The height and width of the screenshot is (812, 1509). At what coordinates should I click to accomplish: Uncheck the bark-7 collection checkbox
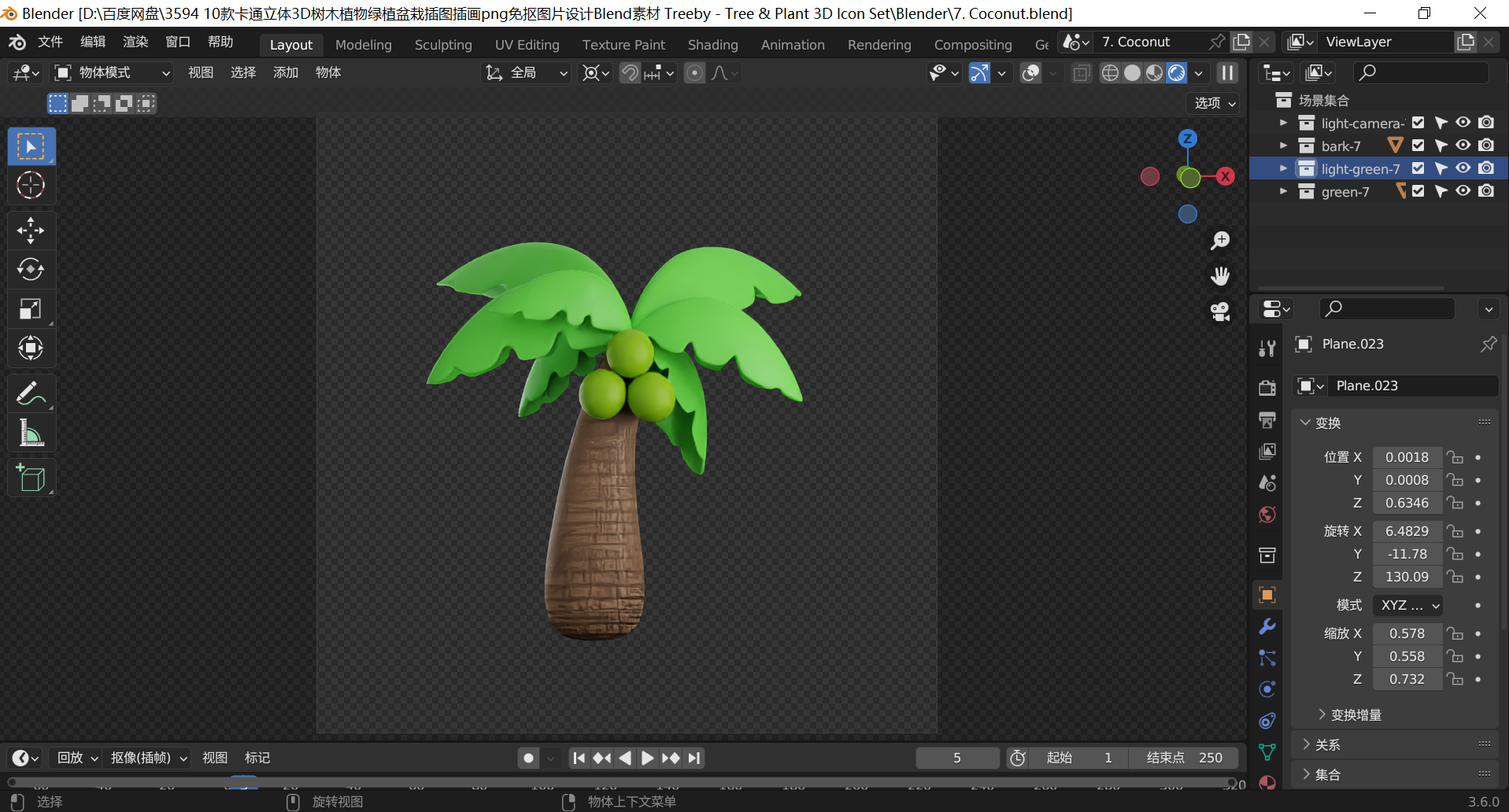(1418, 146)
